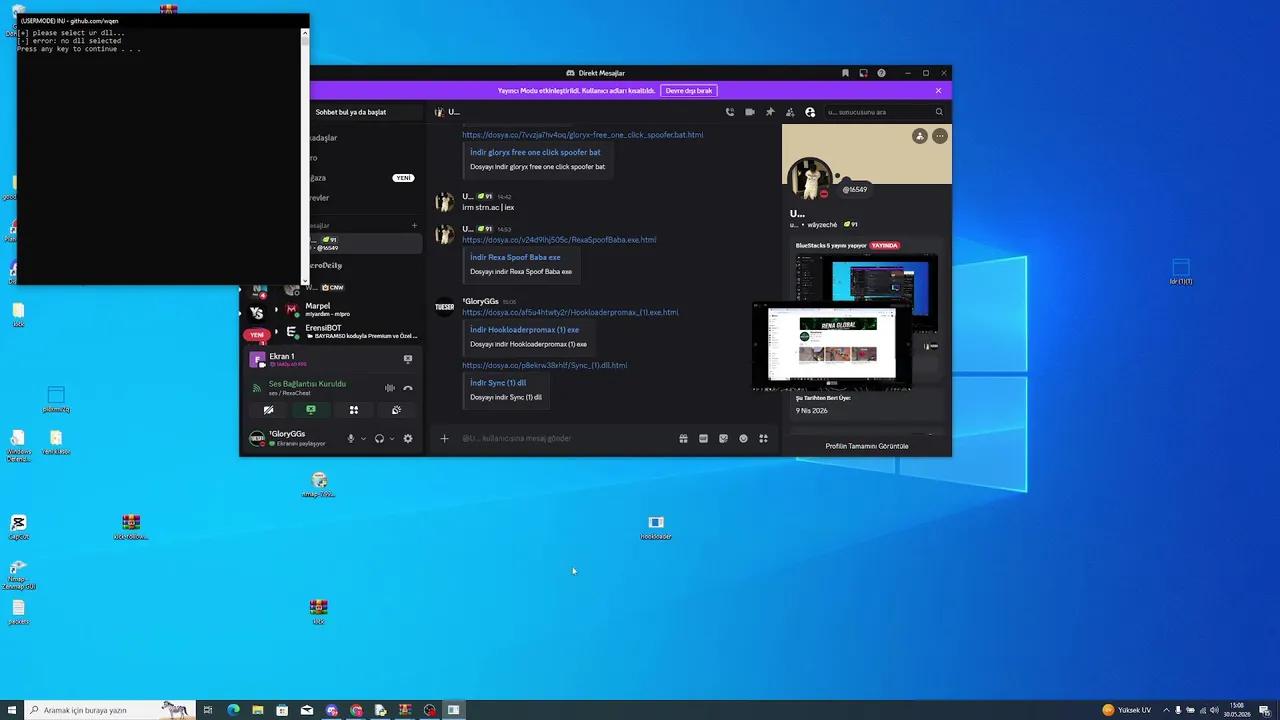Click 'İndir gloryx free one click spoofer bat' title
This screenshot has width=1280, height=720.
tap(535, 152)
